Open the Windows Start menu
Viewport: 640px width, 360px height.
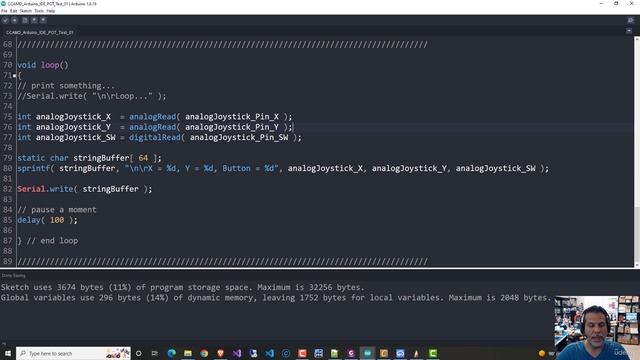coord(8,353)
